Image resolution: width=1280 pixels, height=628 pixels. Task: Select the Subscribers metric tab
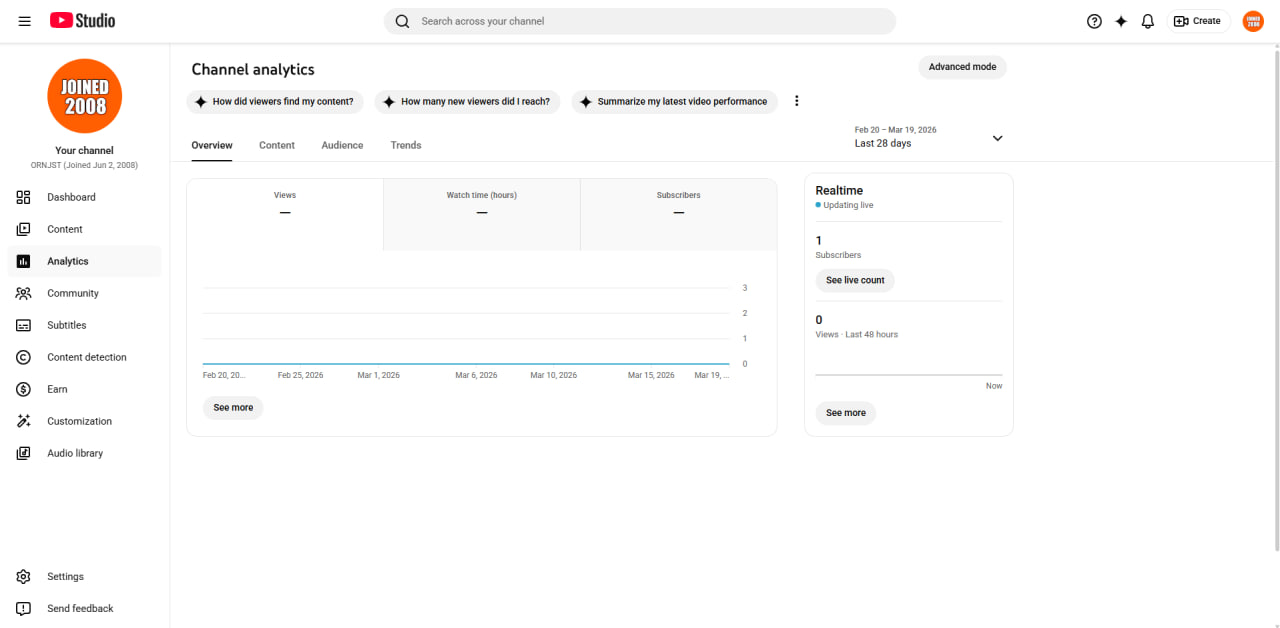[679, 214]
